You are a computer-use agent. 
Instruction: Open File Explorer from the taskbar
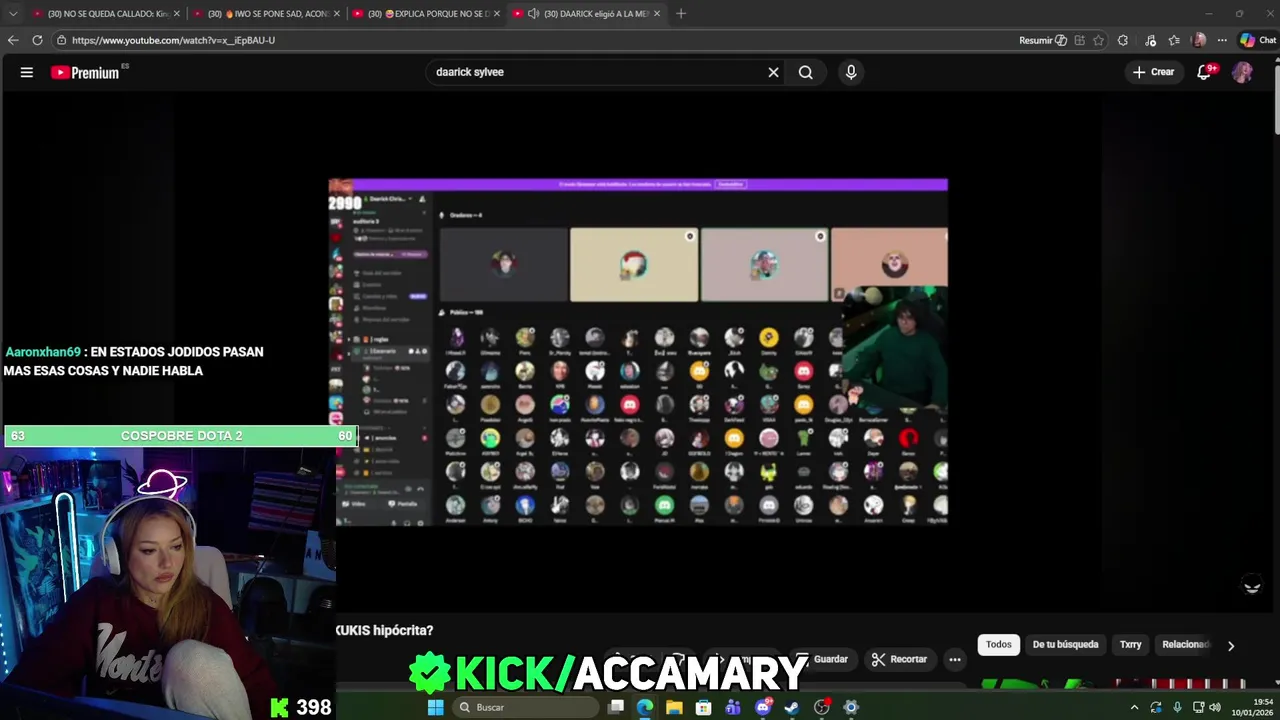click(x=674, y=707)
